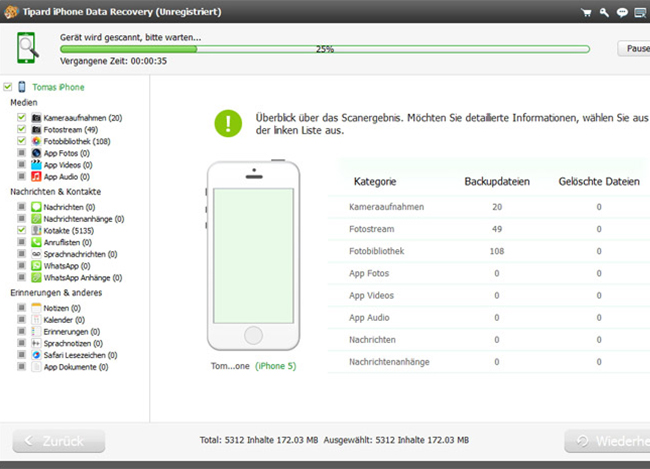Screen dimensions: 650x469
Task: Open registration via the key icon
Action: coord(604,13)
